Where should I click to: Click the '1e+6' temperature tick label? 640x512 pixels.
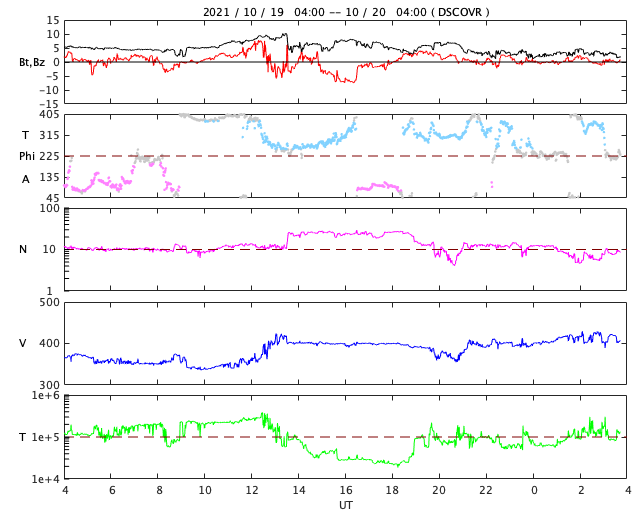pos(45,395)
